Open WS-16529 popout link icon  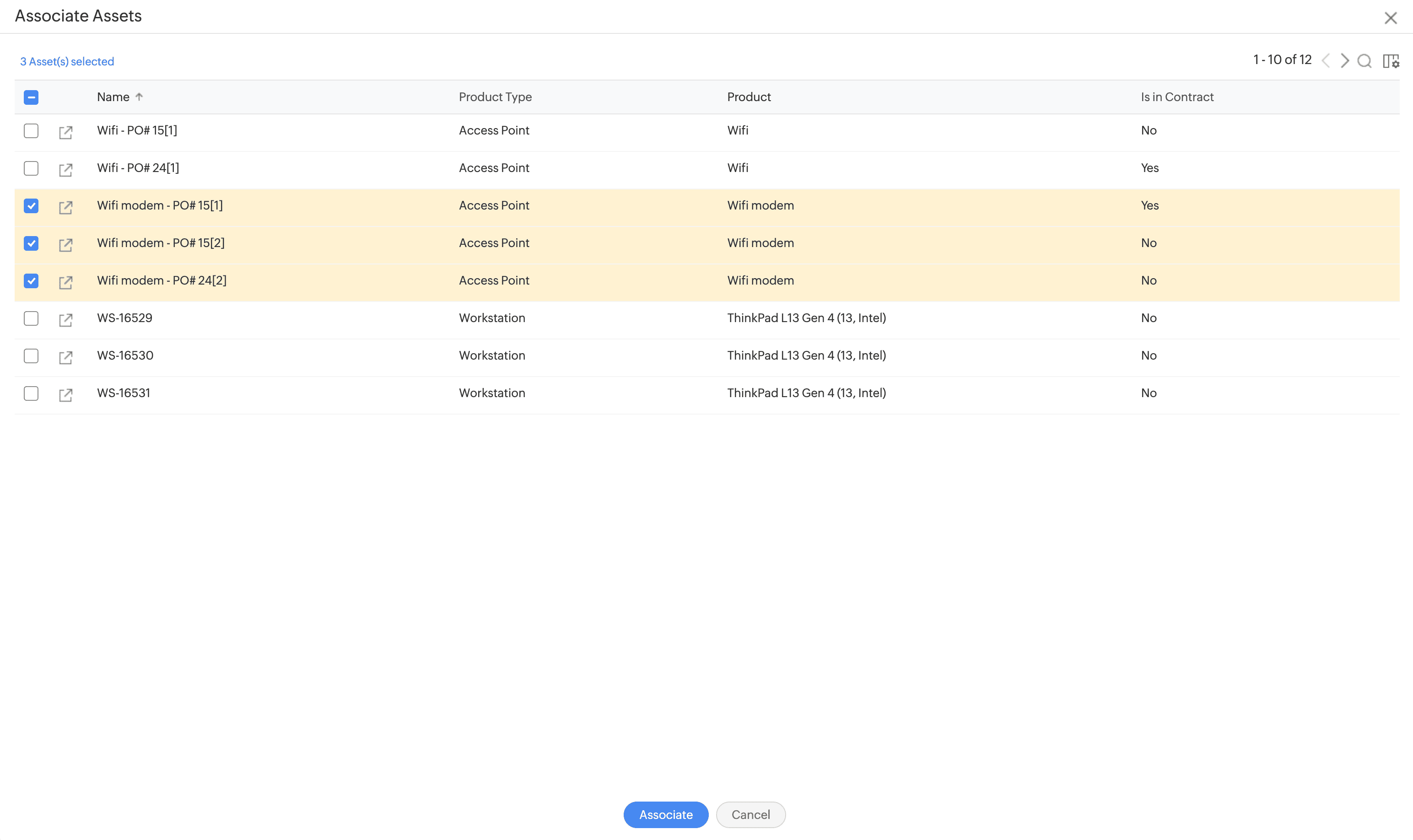pos(66,319)
